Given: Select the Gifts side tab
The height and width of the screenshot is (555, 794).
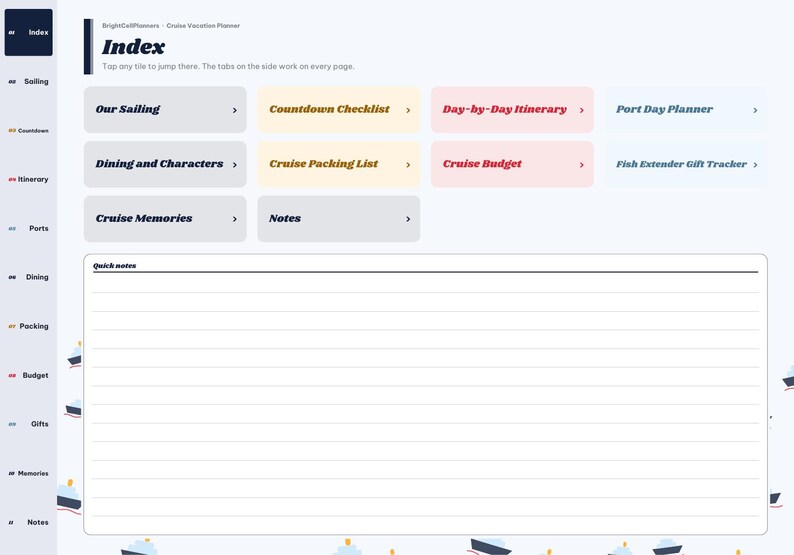Looking at the screenshot, I should pyautogui.click(x=28, y=424).
